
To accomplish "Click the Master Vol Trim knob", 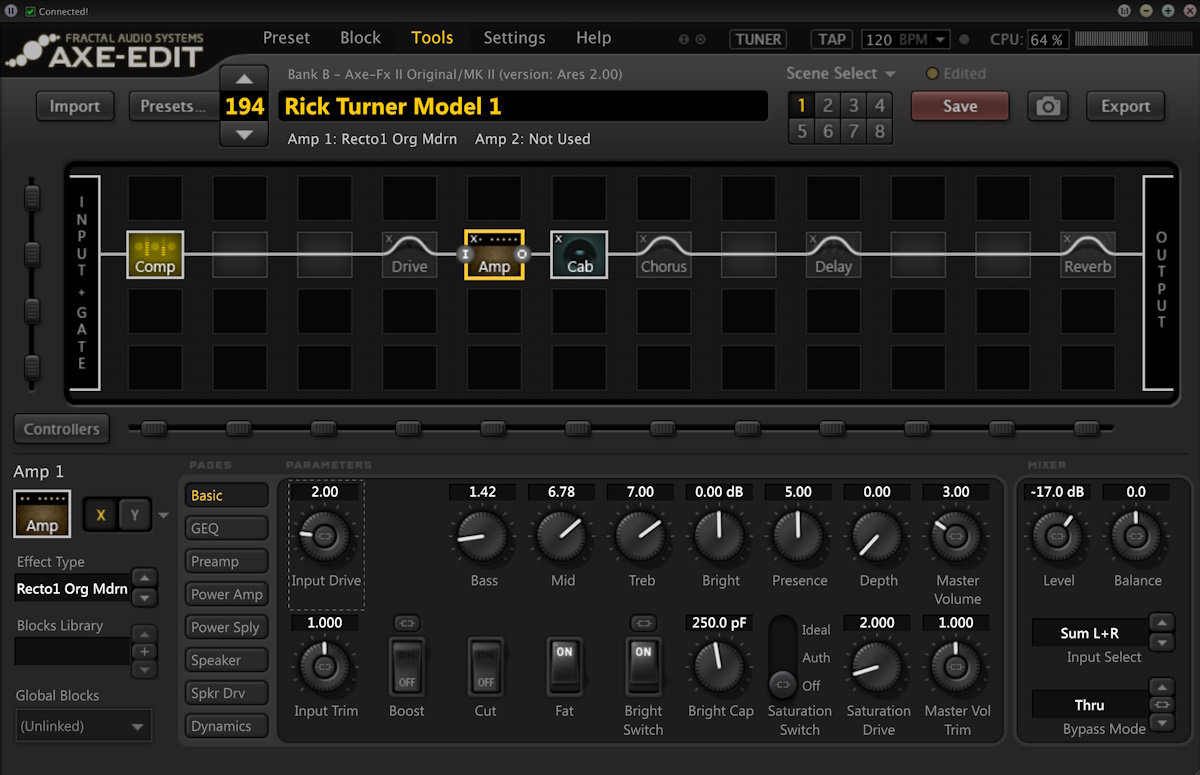I will click(957, 667).
